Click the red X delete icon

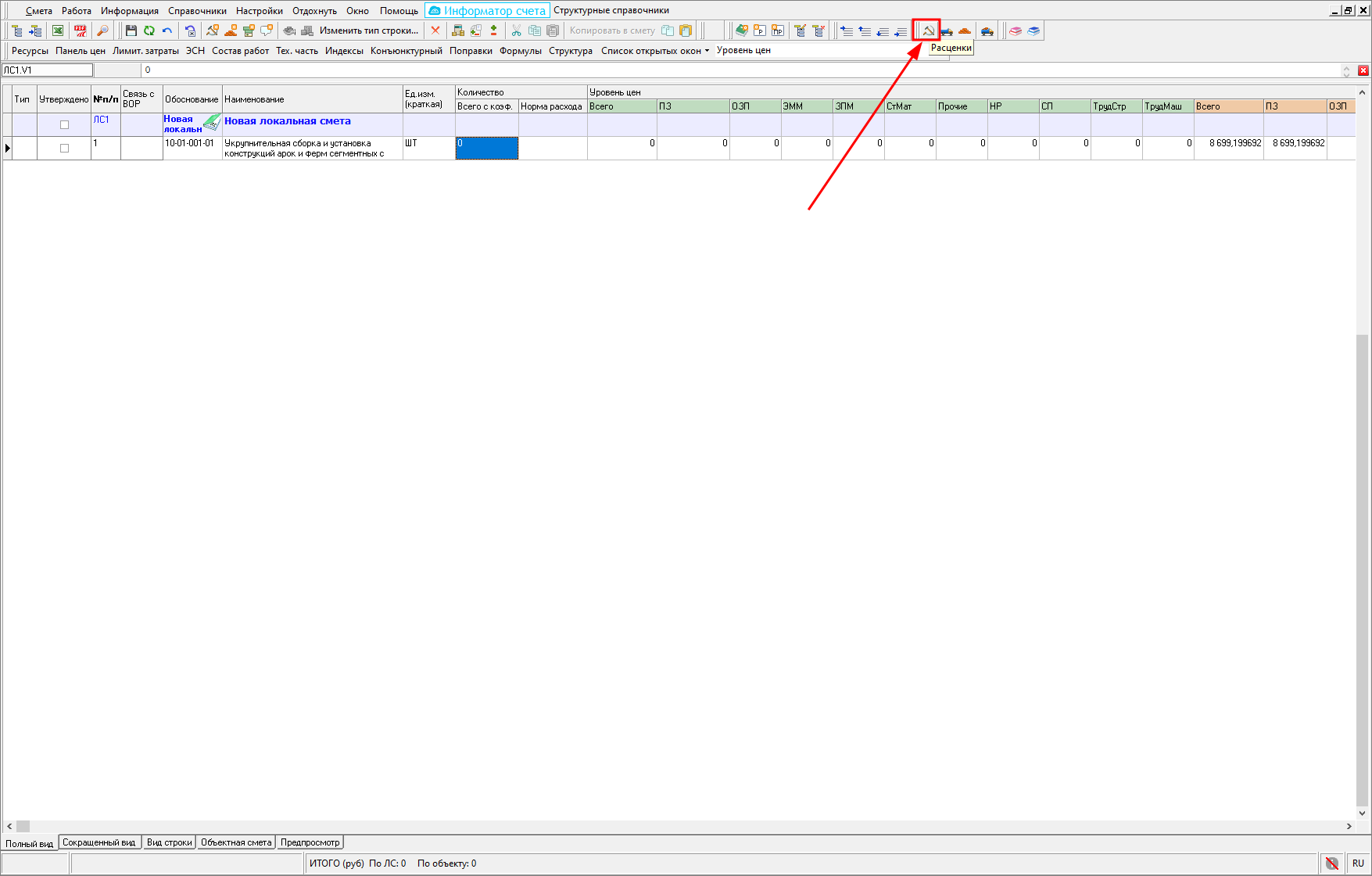coord(435,31)
